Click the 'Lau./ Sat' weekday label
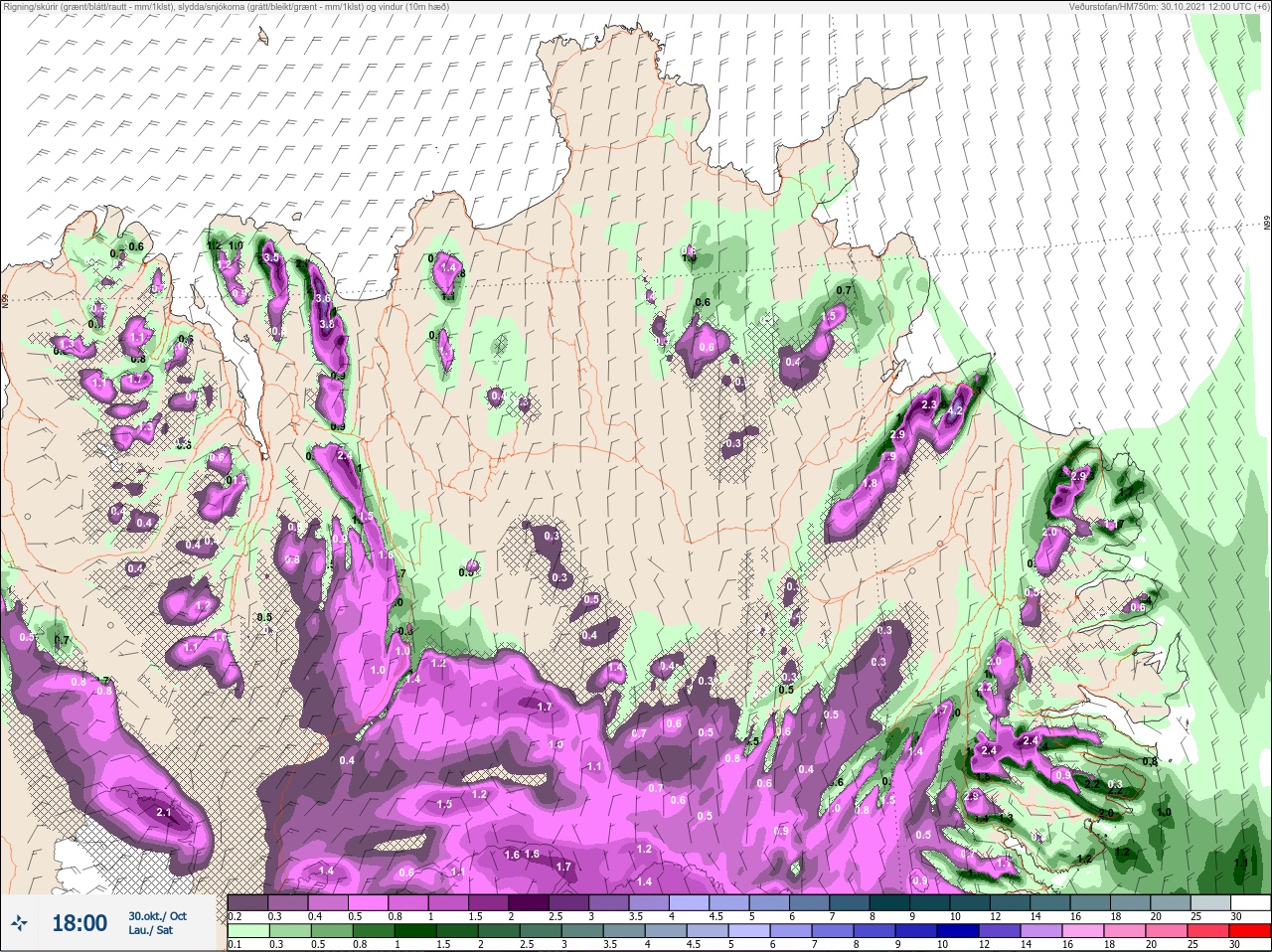This screenshot has height=952, width=1272. [x=150, y=930]
